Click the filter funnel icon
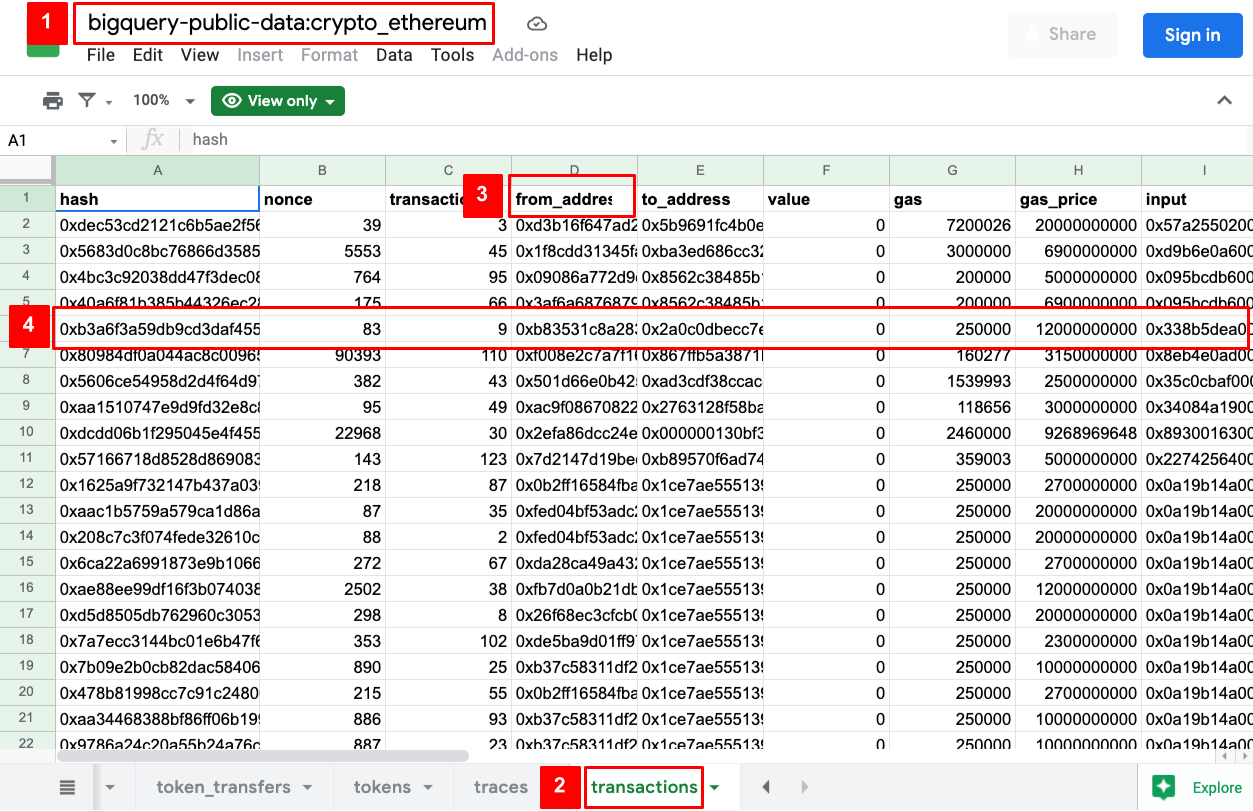This screenshot has height=811, width=1253. coord(87,100)
